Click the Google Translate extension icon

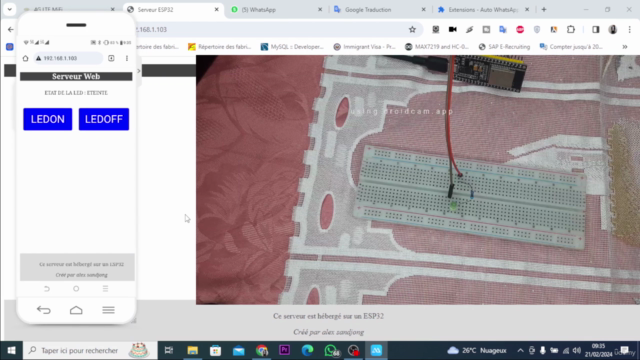point(503,29)
